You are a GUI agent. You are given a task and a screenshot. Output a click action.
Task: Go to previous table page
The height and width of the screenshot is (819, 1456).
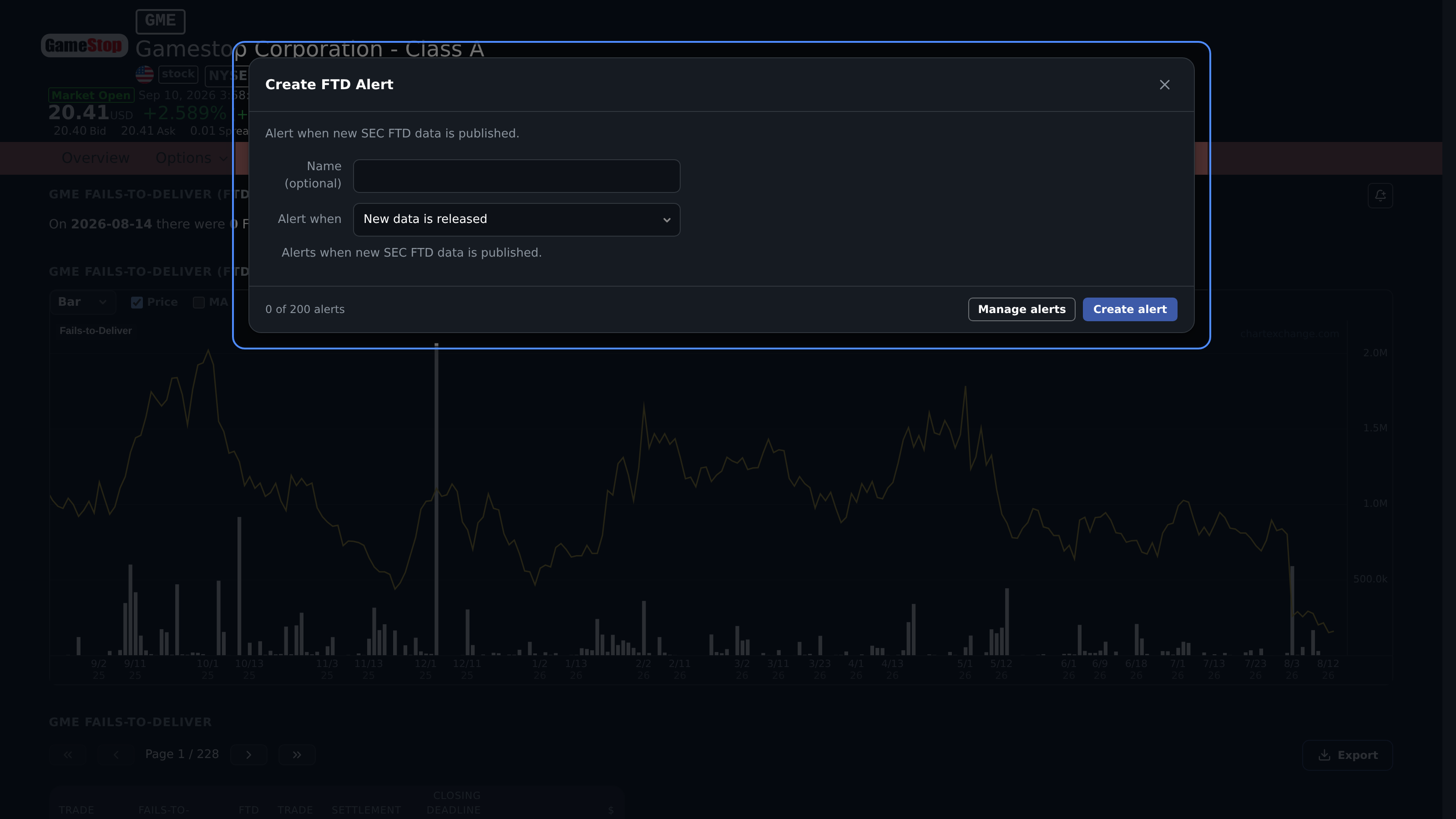point(116,754)
